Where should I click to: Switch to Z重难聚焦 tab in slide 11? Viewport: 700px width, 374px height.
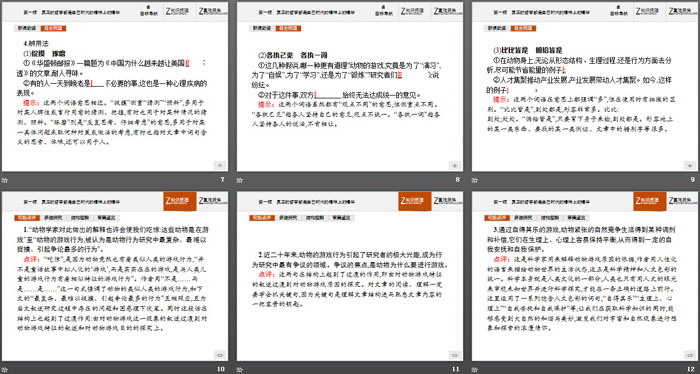pos(448,201)
